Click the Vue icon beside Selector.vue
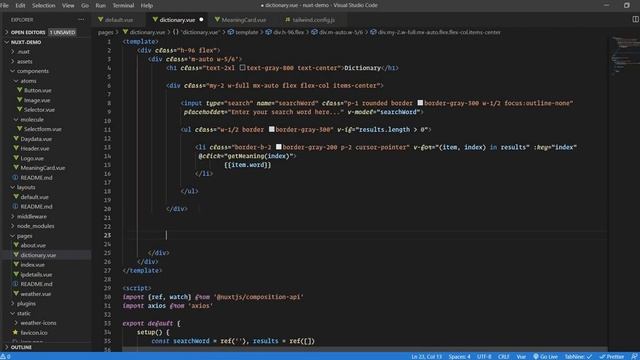 click(20, 109)
